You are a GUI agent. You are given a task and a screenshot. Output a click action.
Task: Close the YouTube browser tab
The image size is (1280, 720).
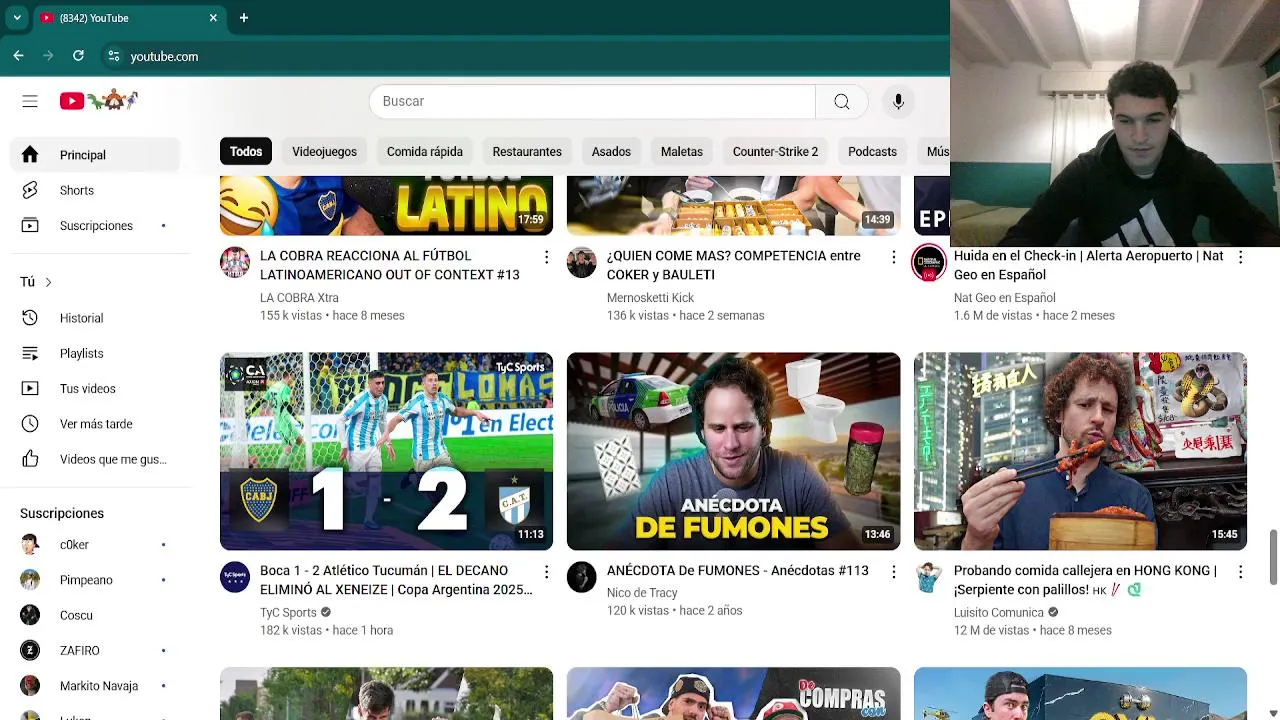pos(213,18)
